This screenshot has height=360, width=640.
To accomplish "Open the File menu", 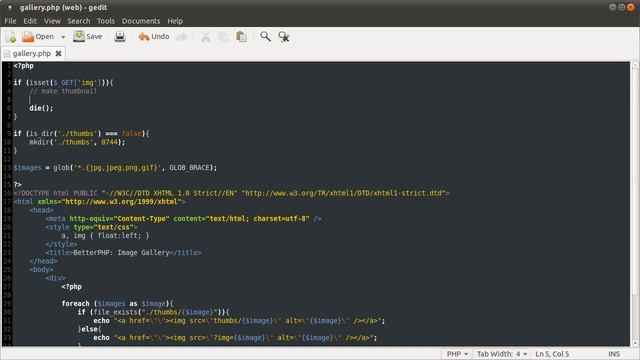I will coord(10,21).
